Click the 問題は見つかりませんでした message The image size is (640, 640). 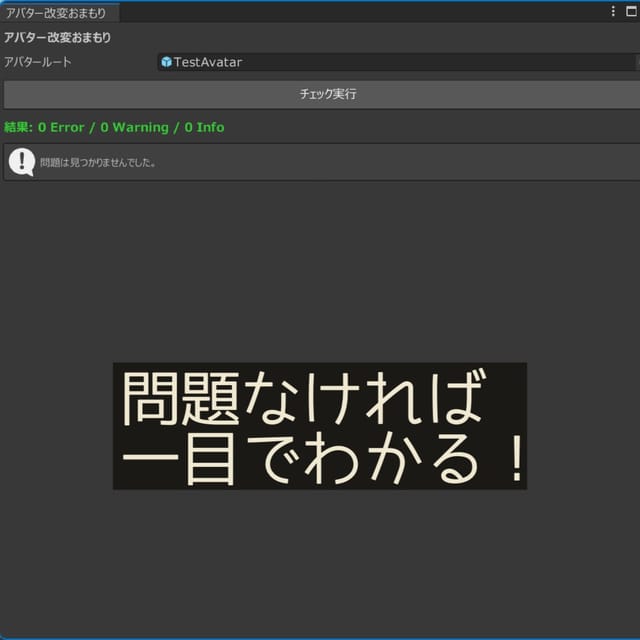coord(98,162)
